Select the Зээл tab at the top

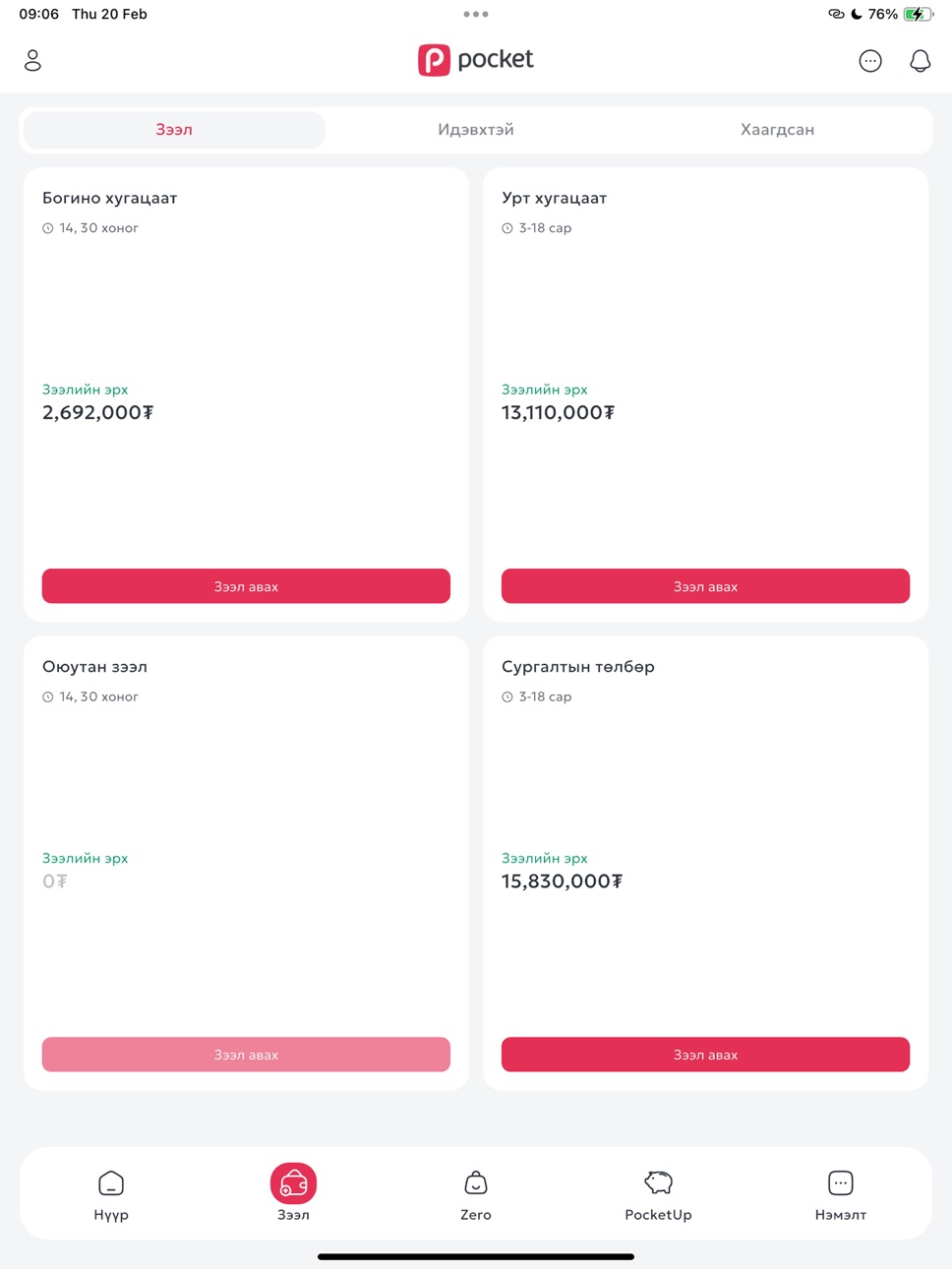174,130
